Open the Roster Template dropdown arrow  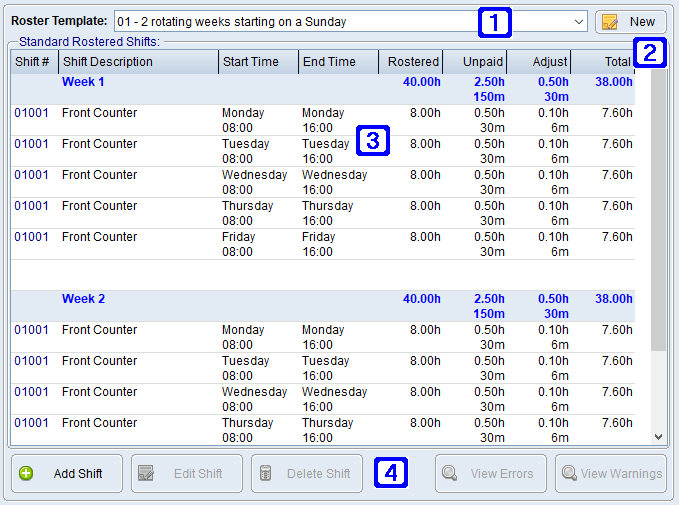(x=580, y=21)
